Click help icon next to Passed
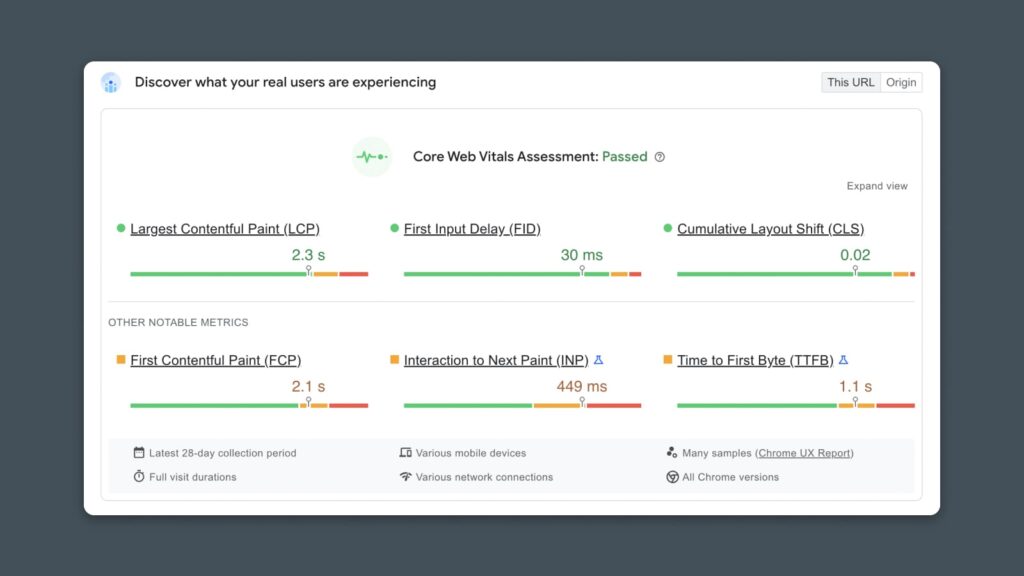Screen dimensions: 1024x576 [x=659, y=157]
